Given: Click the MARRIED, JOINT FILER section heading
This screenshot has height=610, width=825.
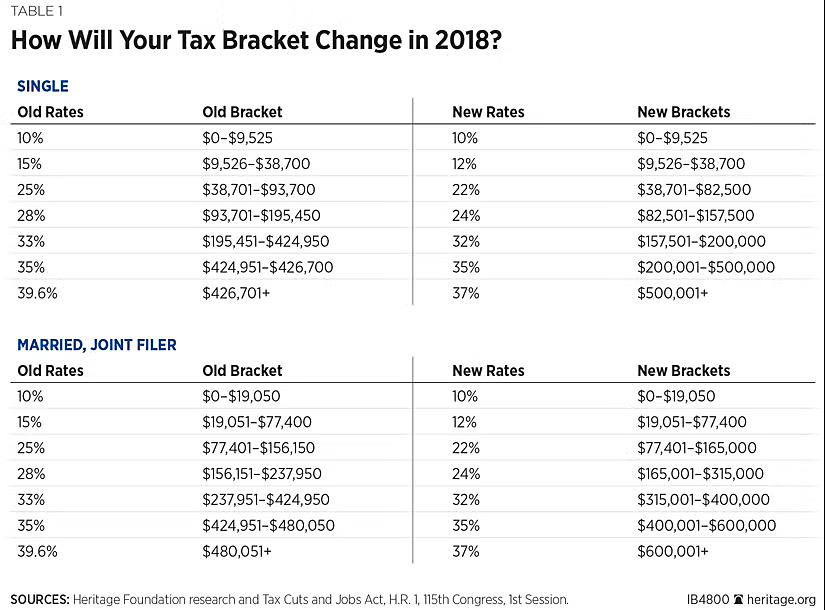Looking at the screenshot, I should [x=97, y=345].
